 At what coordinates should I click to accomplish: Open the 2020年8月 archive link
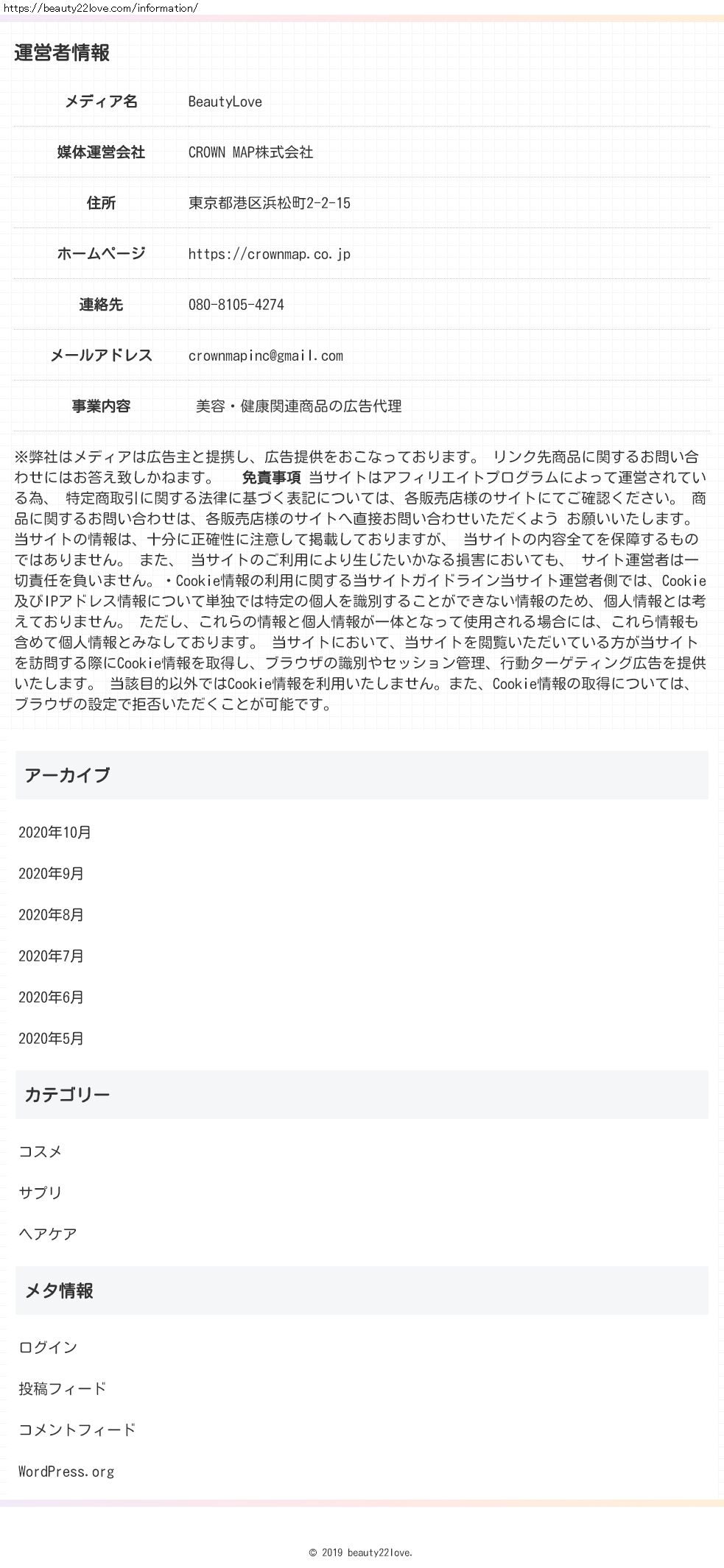52,915
